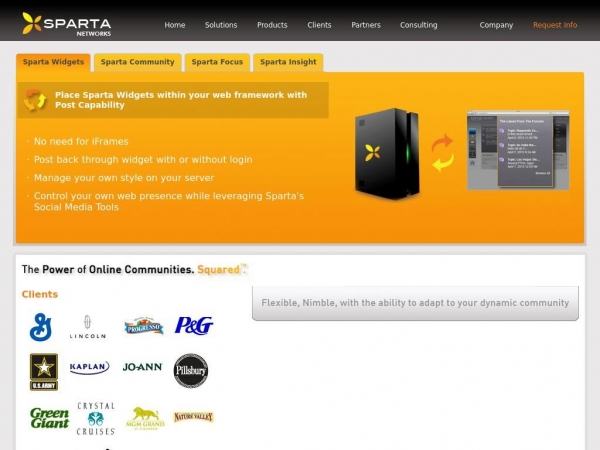Click the General Mills logo
The height and width of the screenshot is (450, 600).
pos(41,327)
